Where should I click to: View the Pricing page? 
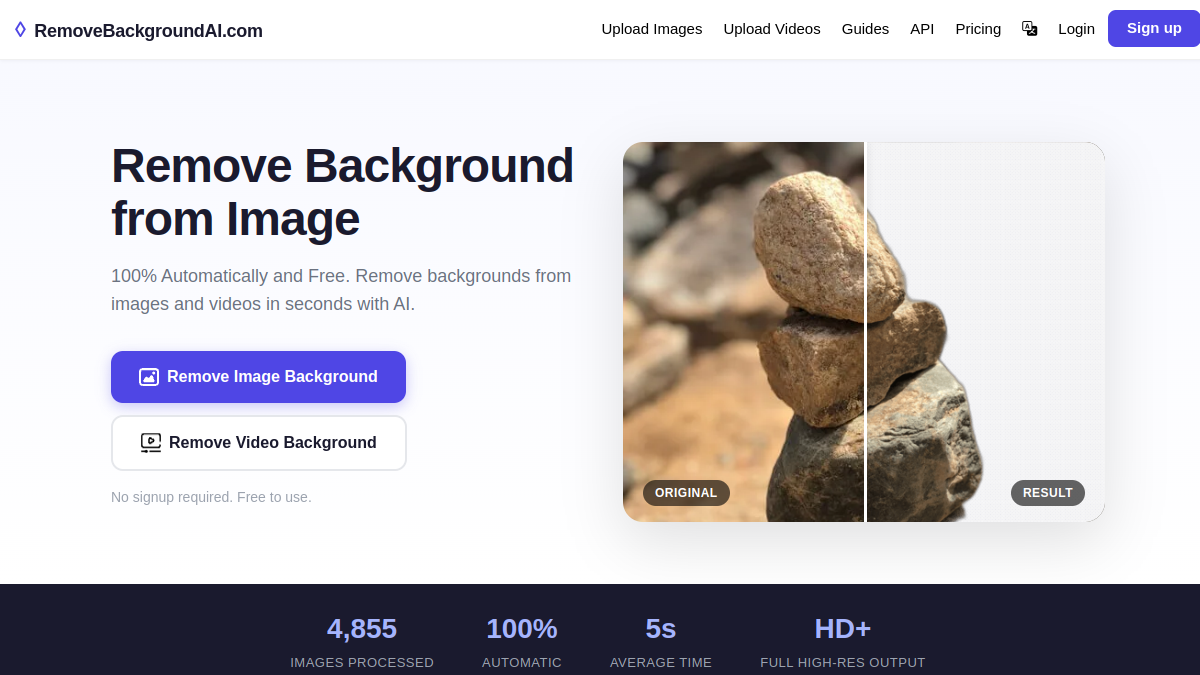(x=978, y=29)
